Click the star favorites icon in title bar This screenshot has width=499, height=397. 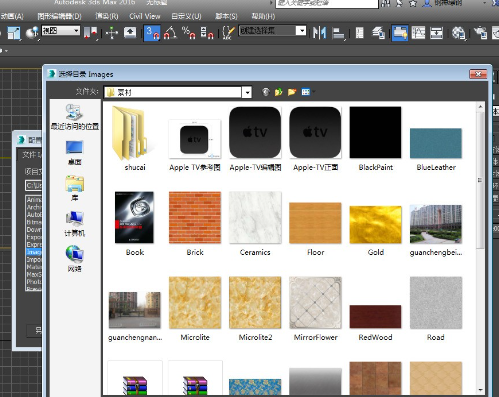tap(413, 3)
